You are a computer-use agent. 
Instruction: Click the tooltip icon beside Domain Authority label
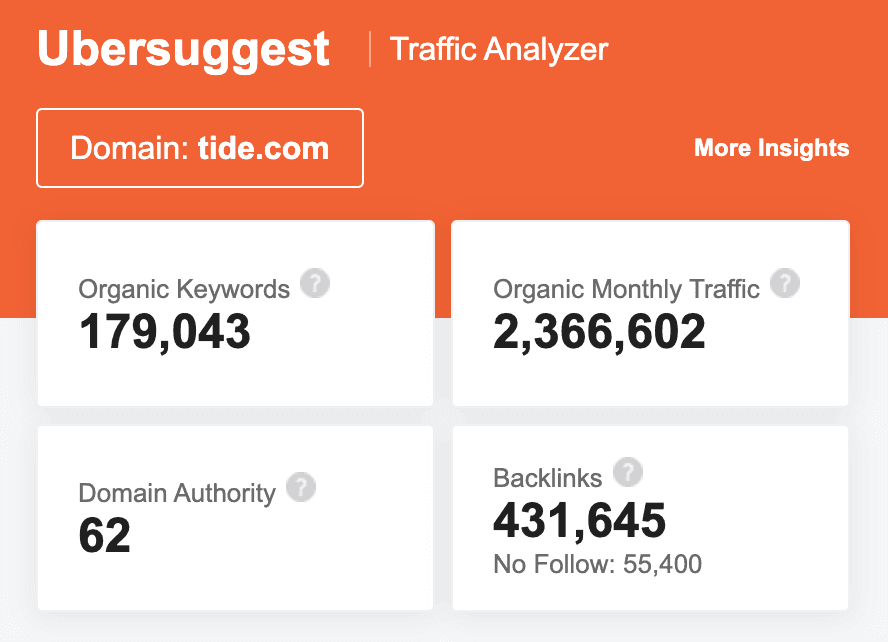pyautogui.click(x=302, y=488)
